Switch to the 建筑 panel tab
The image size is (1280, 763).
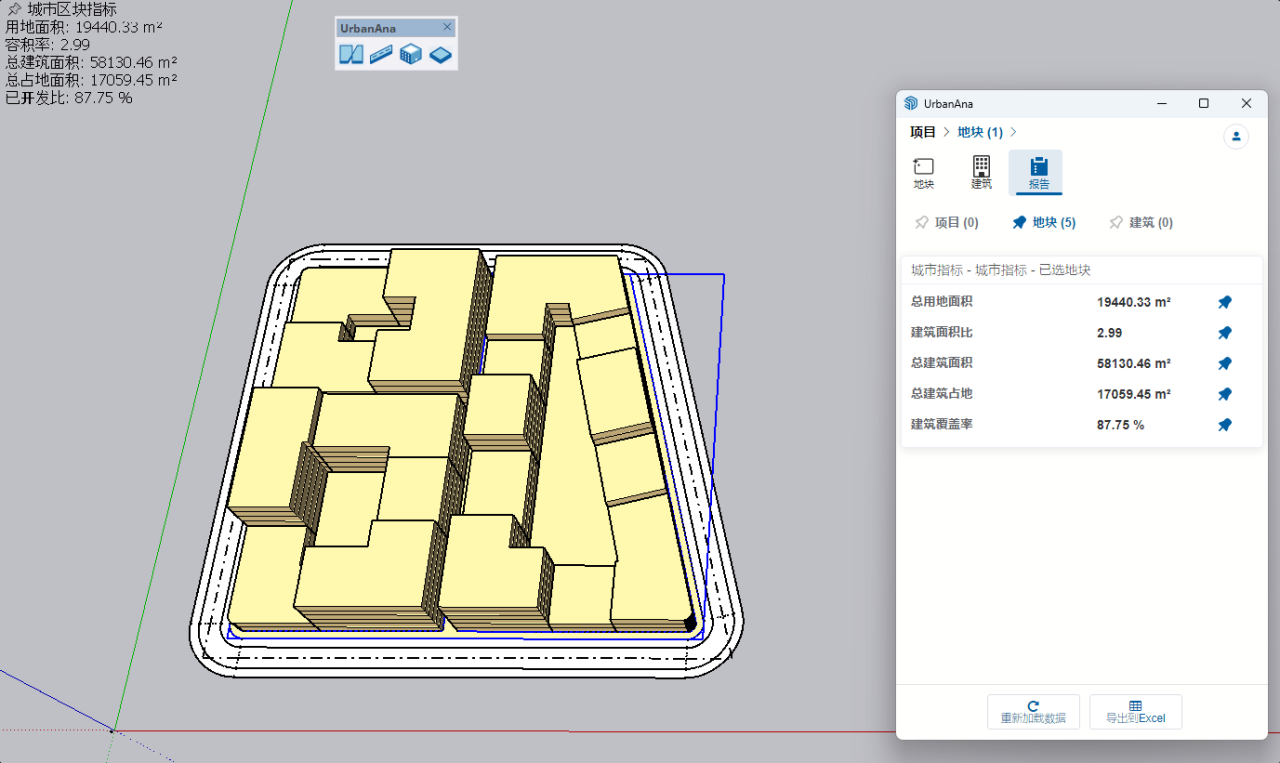click(981, 173)
